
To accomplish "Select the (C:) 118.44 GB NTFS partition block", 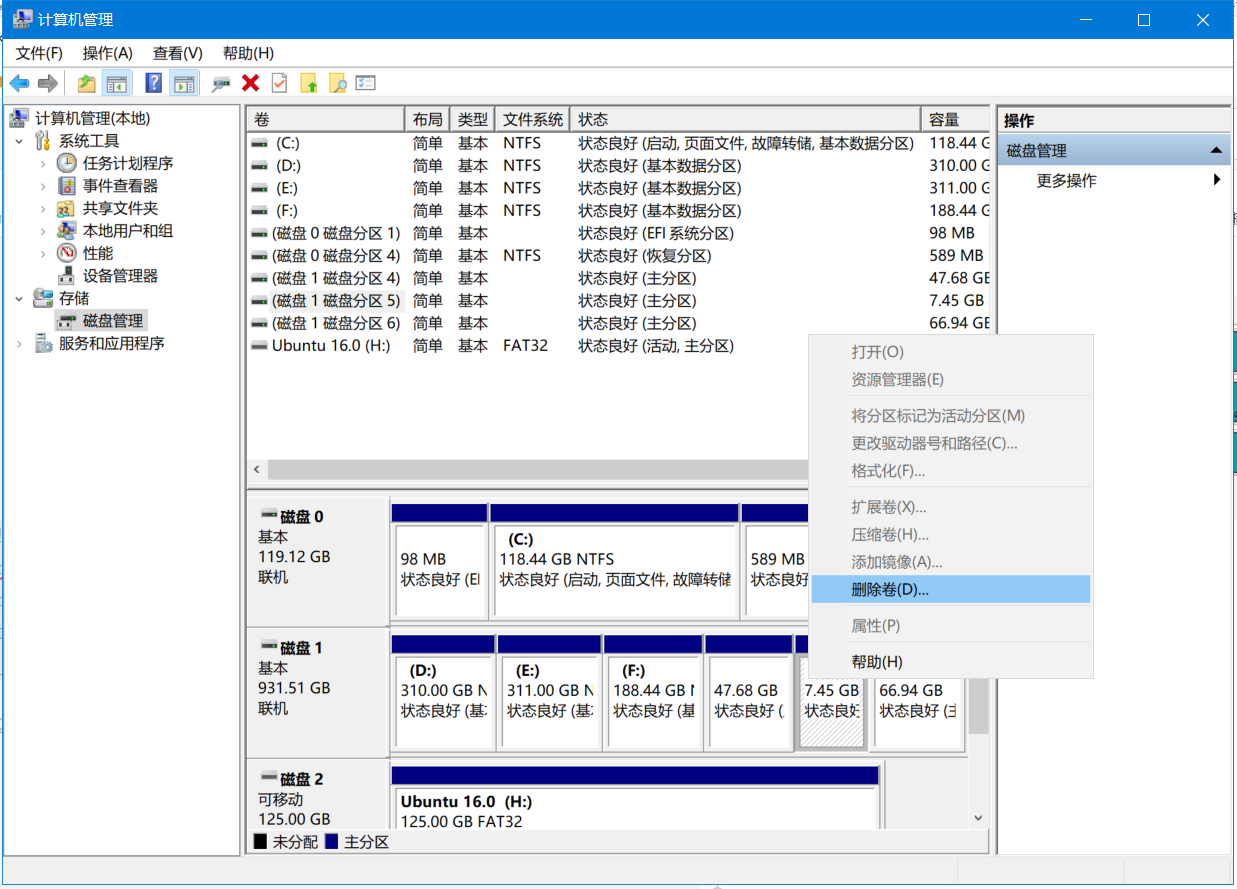I will coord(614,560).
